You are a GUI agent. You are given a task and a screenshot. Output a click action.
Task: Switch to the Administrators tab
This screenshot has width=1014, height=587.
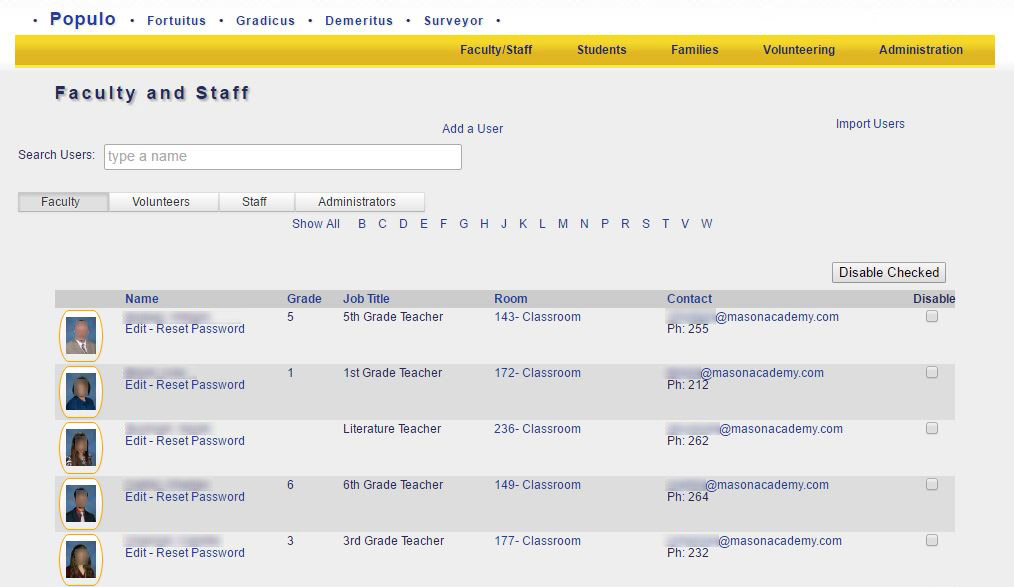357,202
